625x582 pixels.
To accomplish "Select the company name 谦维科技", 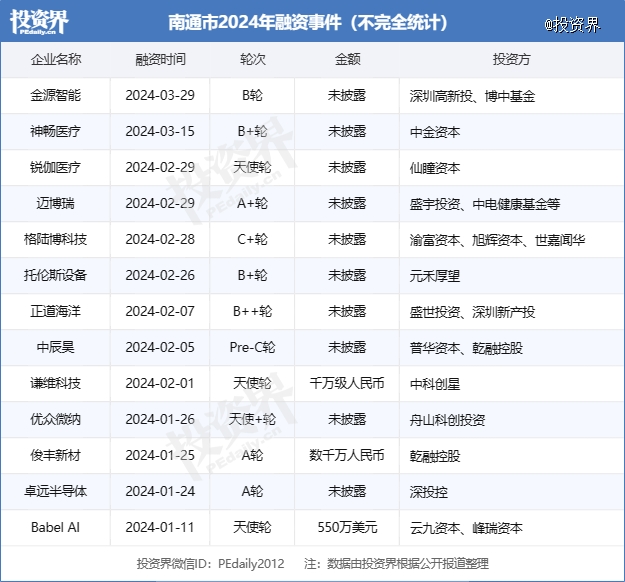I will pyautogui.click(x=56, y=383).
